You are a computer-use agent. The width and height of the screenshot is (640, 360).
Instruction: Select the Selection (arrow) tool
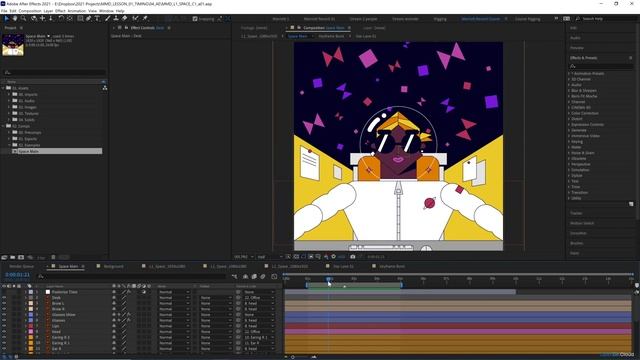(x=7, y=18)
